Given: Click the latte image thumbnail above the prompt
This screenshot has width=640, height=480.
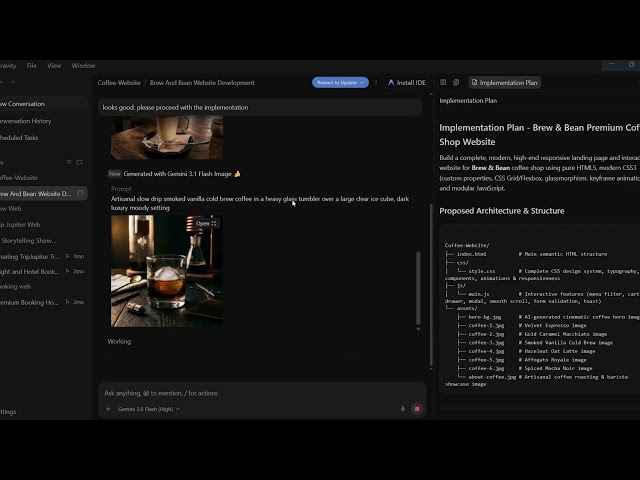Looking at the screenshot, I should 167,137.
